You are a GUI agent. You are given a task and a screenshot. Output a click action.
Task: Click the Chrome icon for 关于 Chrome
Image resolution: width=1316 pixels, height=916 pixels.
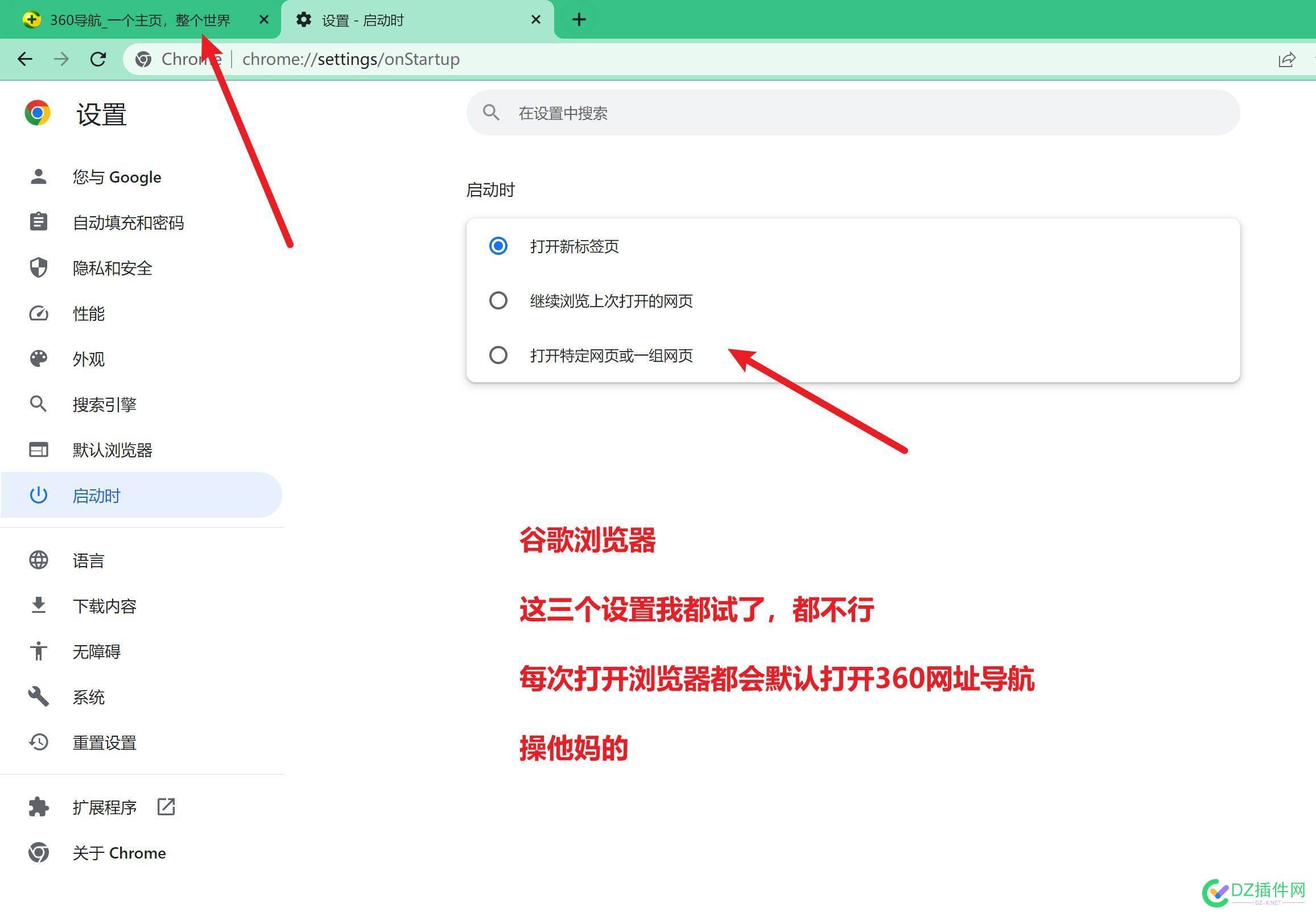coord(38,852)
